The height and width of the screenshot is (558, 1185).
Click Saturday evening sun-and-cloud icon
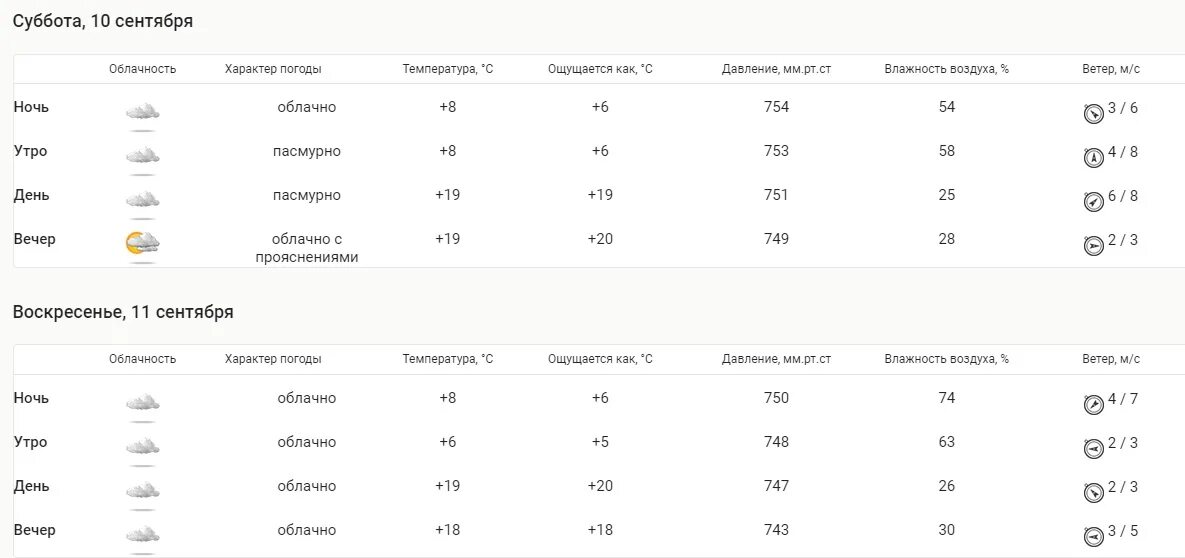pyautogui.click(x=142, y=244)
